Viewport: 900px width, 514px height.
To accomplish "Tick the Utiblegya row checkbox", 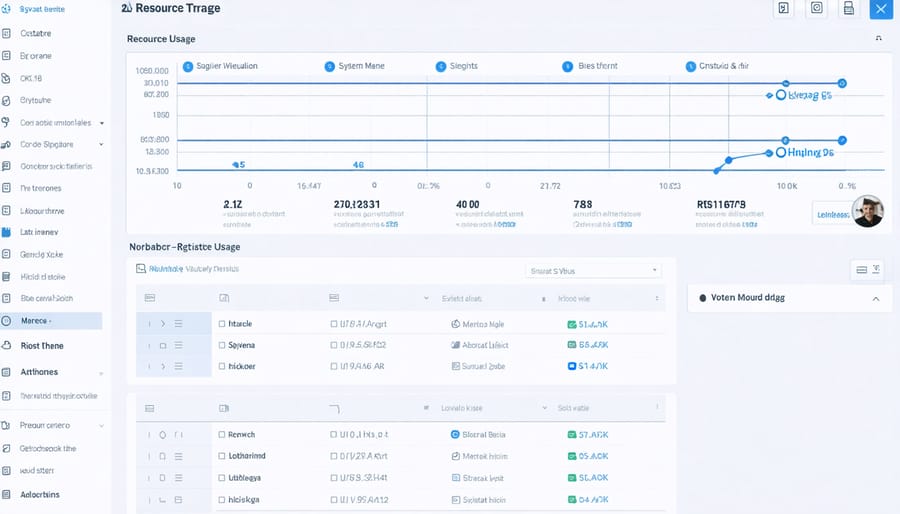I will pyautogui.click(x=222, y=478).
